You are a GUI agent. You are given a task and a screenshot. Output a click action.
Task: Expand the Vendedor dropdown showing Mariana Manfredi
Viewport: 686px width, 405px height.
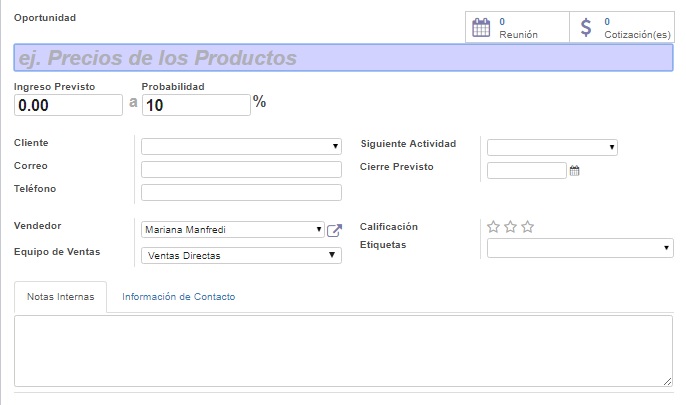233,230
